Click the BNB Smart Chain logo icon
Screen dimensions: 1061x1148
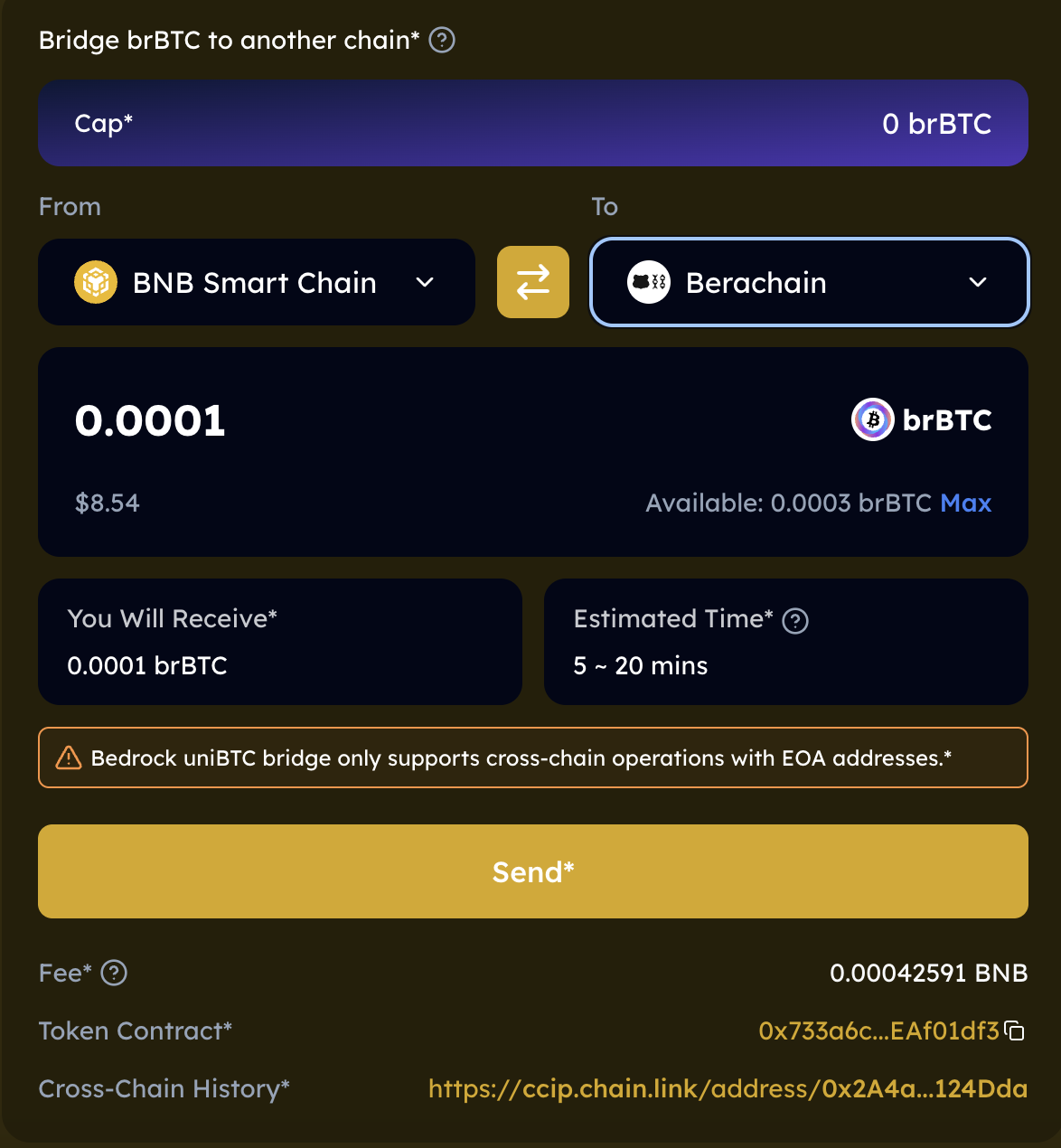(x=96, y=282)
